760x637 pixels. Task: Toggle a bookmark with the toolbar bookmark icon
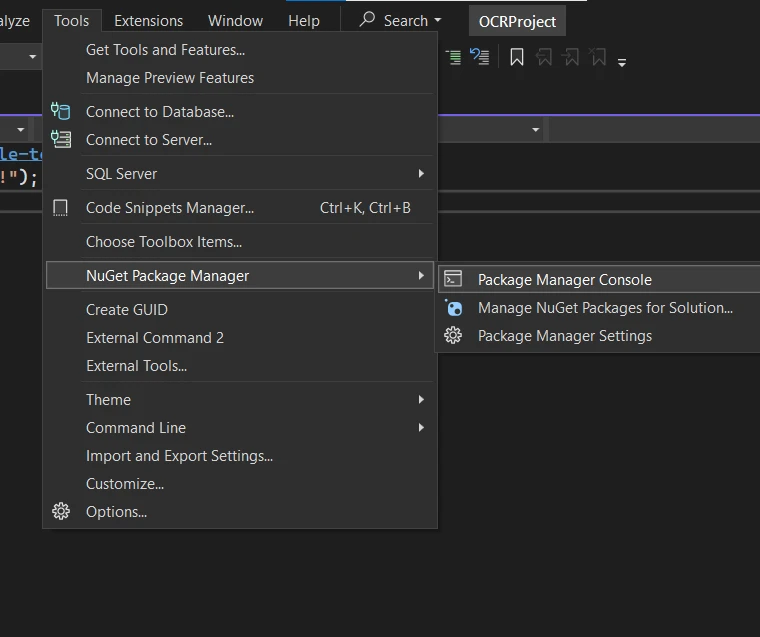516,58
